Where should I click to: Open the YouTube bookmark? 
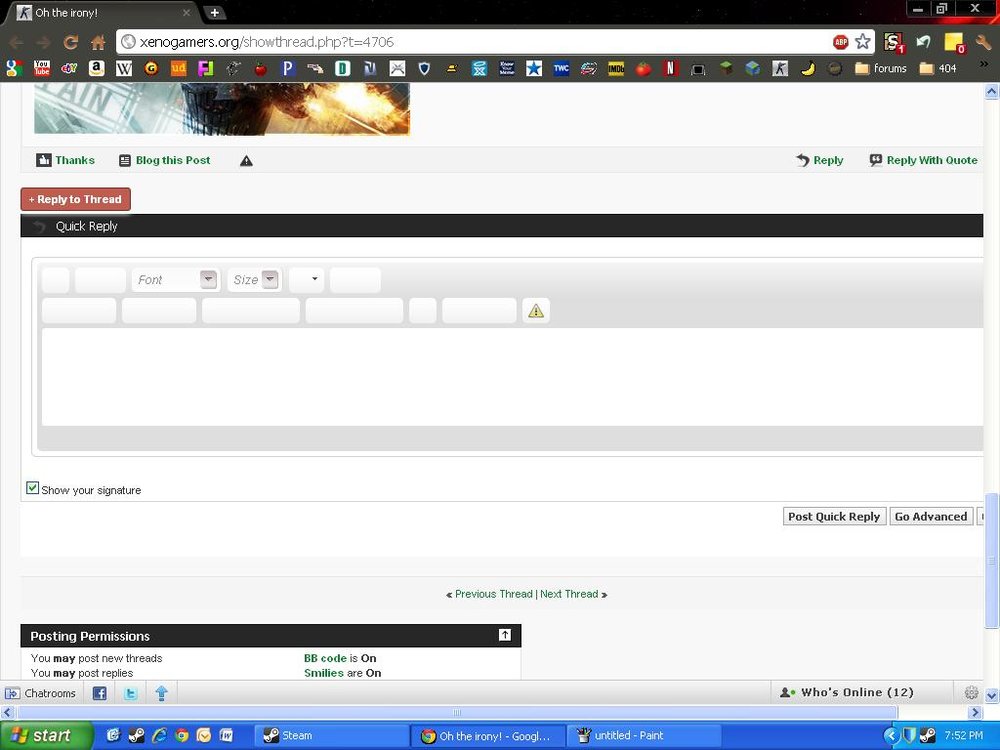tap(42, 68)
